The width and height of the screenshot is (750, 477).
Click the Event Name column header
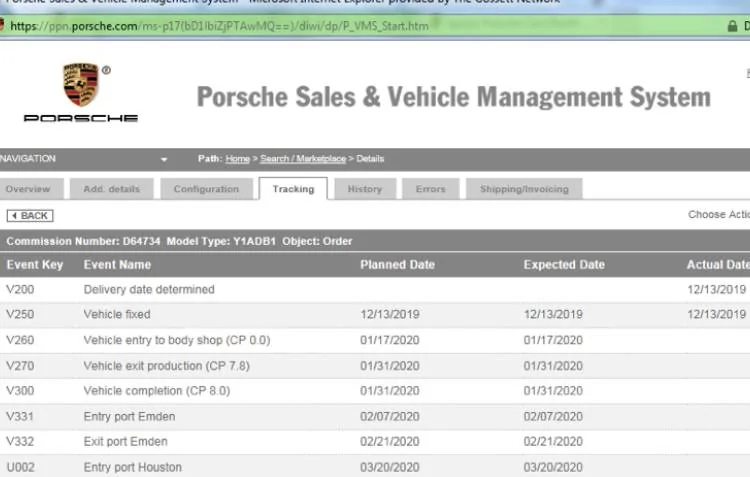117,265
